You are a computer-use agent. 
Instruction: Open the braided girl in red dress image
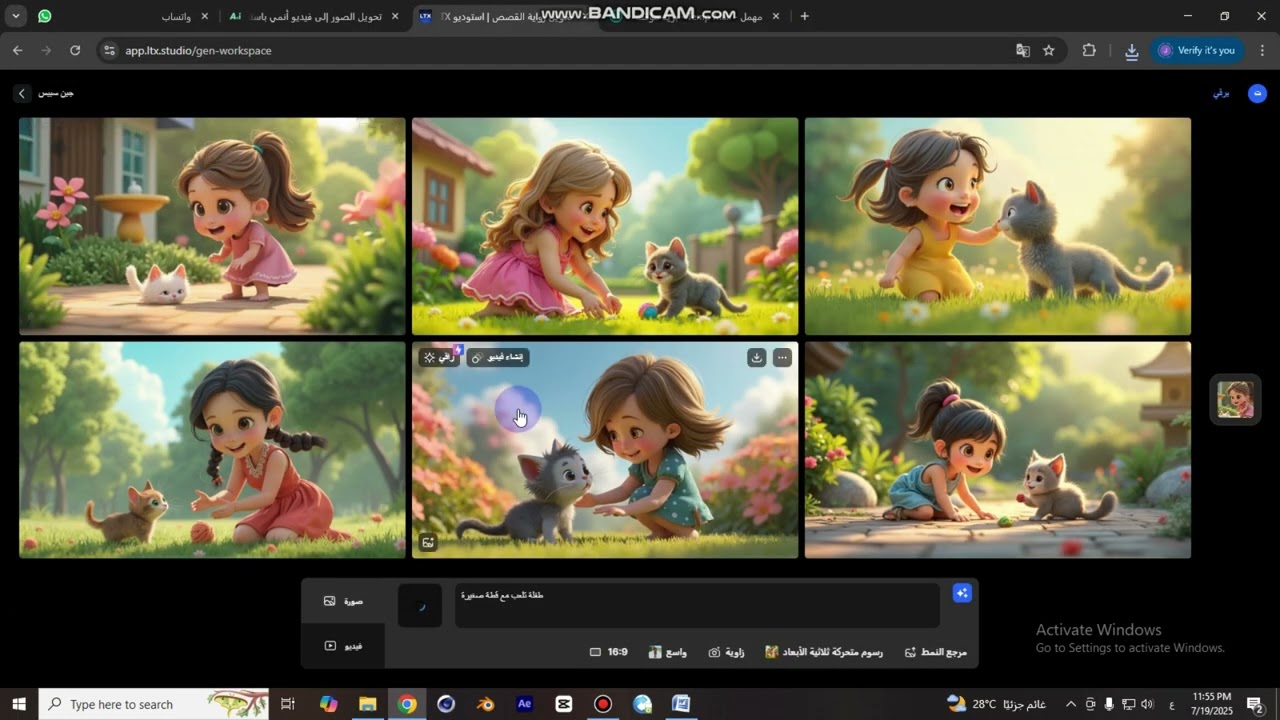[x=212, y=450]
